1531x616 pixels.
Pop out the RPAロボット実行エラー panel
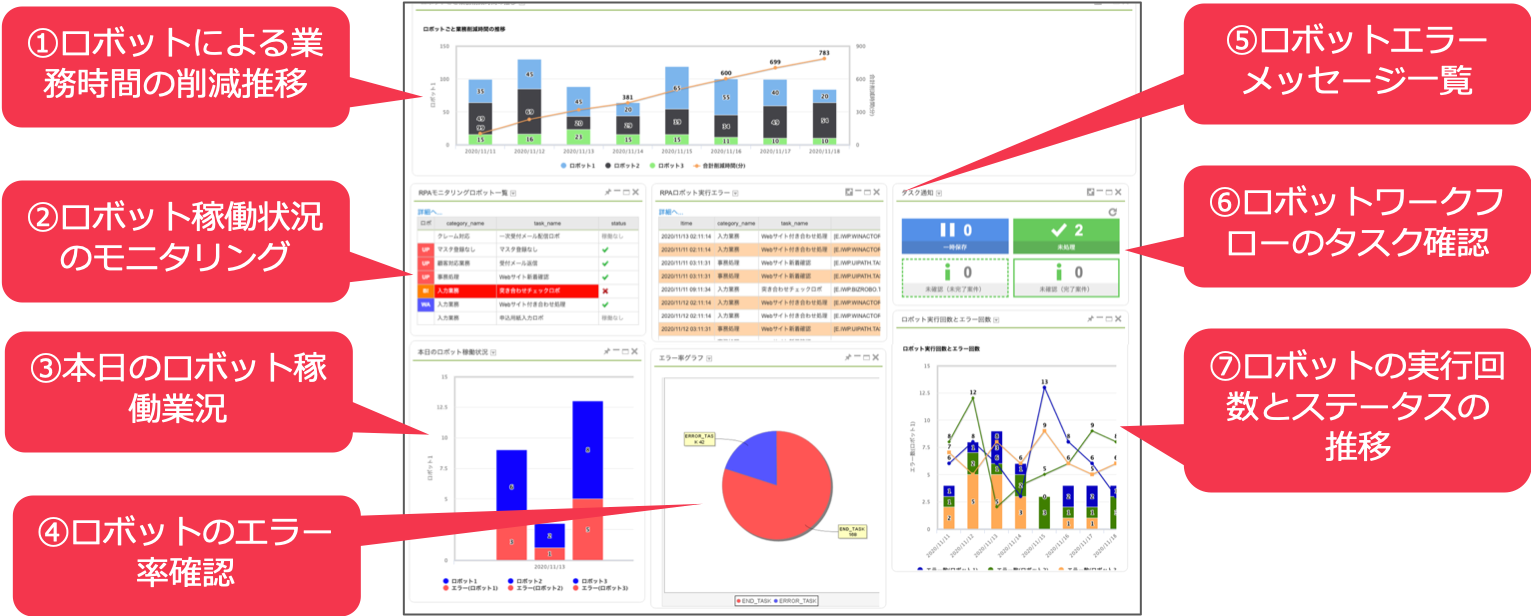[850, 192]
